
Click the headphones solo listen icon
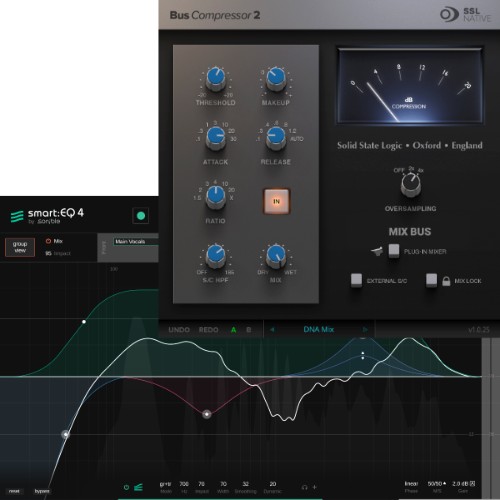(x=304, y=487)
